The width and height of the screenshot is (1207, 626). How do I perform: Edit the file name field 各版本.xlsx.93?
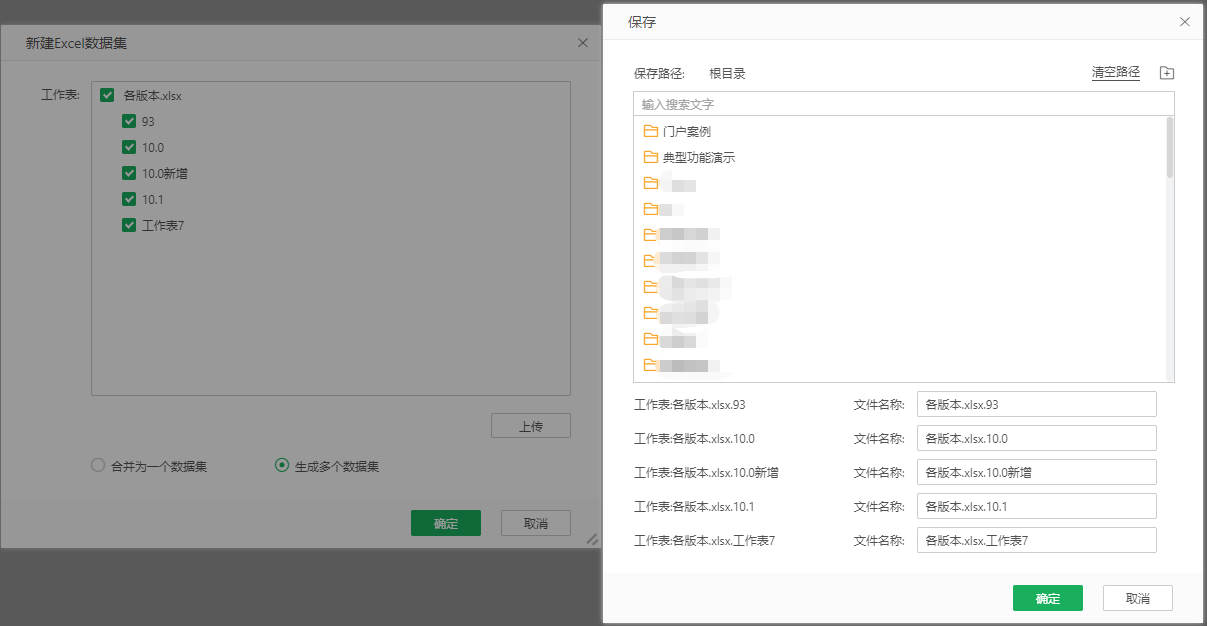point(1037,404)
